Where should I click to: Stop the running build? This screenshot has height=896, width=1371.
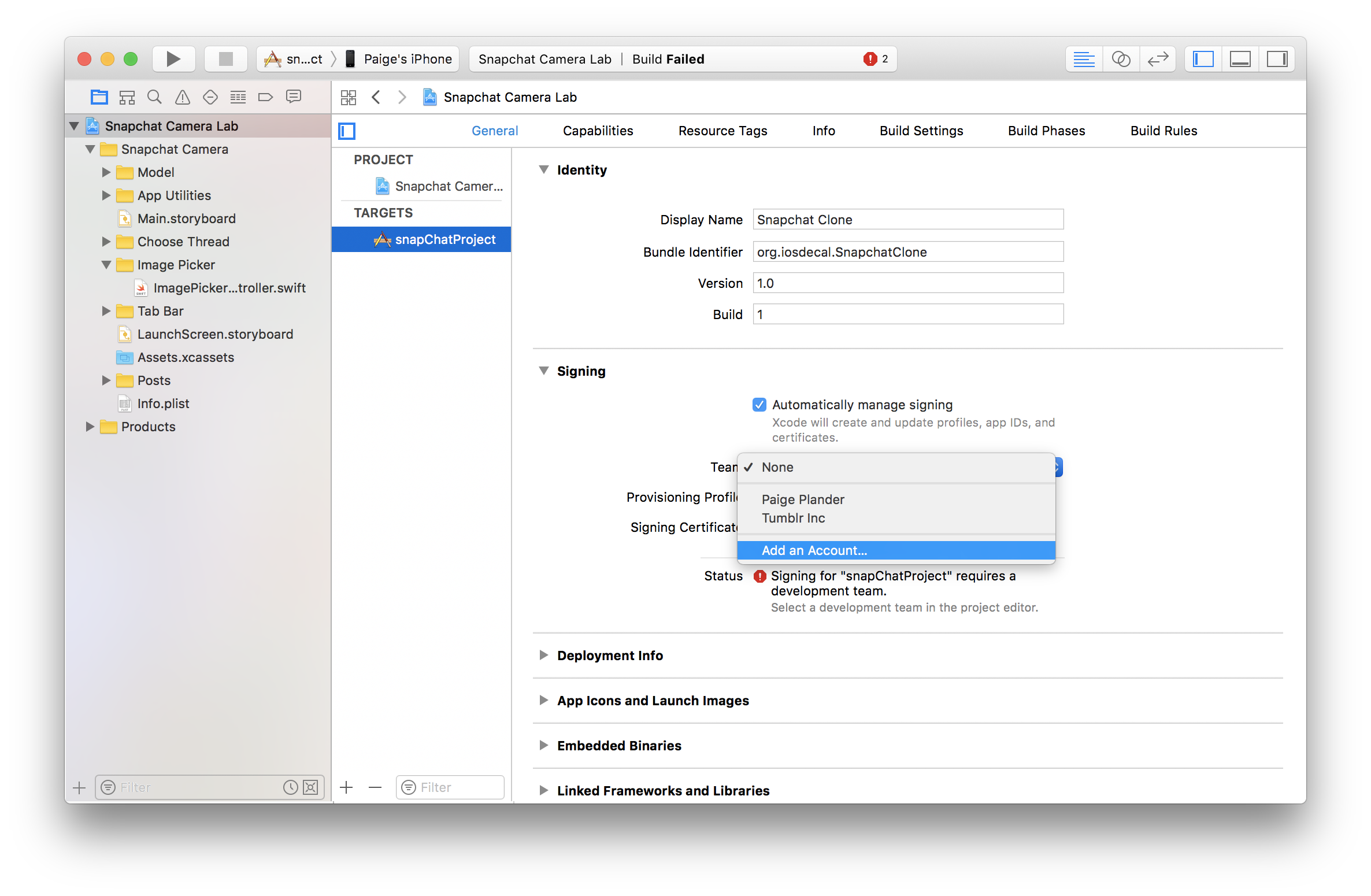(225, 59)
